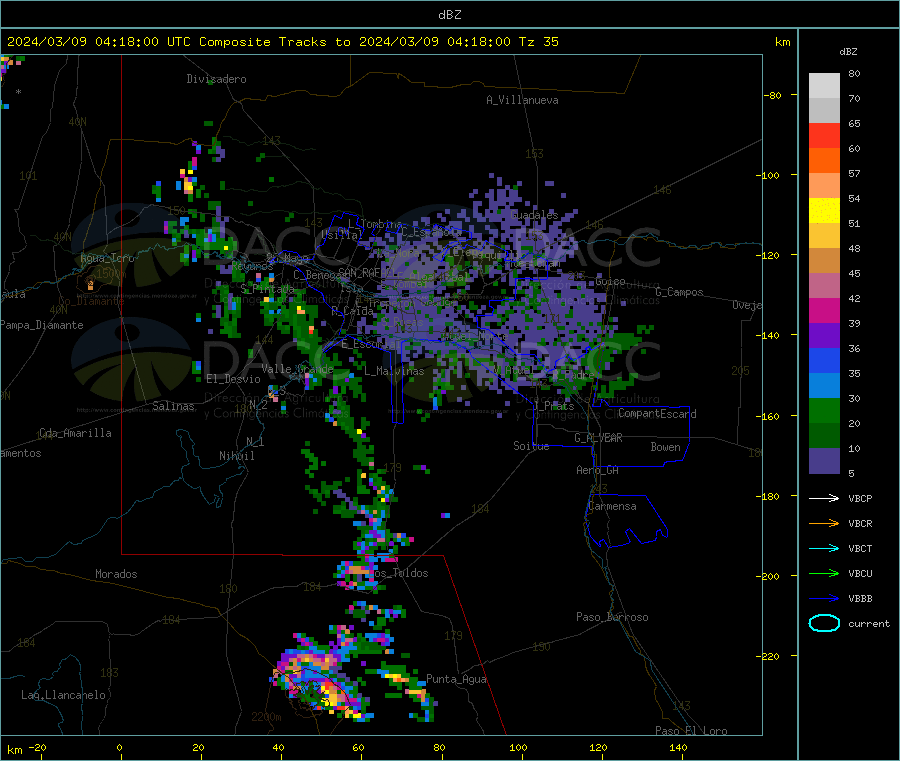Click the El_Desvio map label
This screenshot has height=761, width=900.
pos(234,379)
